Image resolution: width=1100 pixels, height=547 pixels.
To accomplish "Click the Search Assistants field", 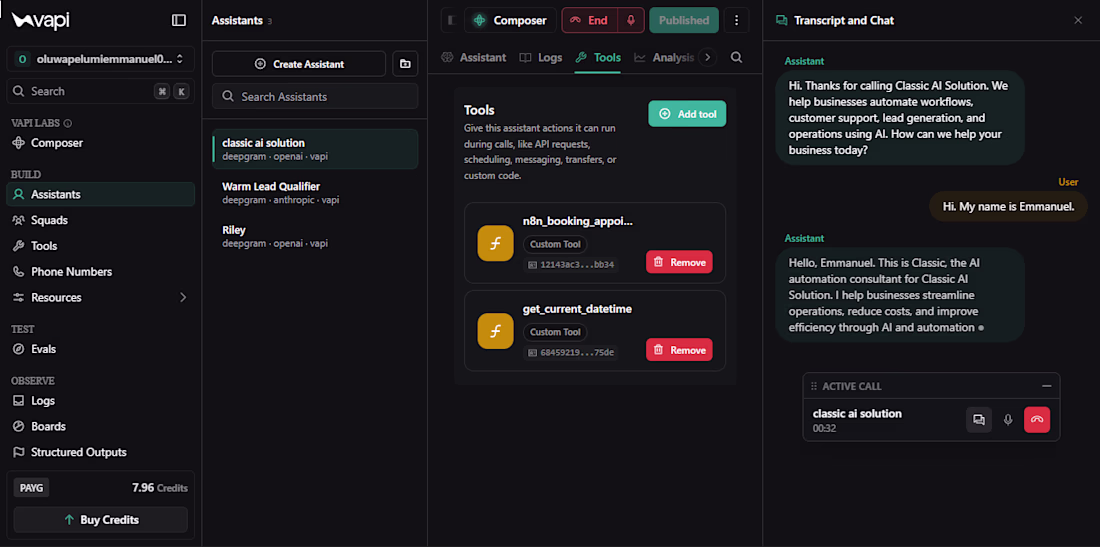I will tap(315, 97).
